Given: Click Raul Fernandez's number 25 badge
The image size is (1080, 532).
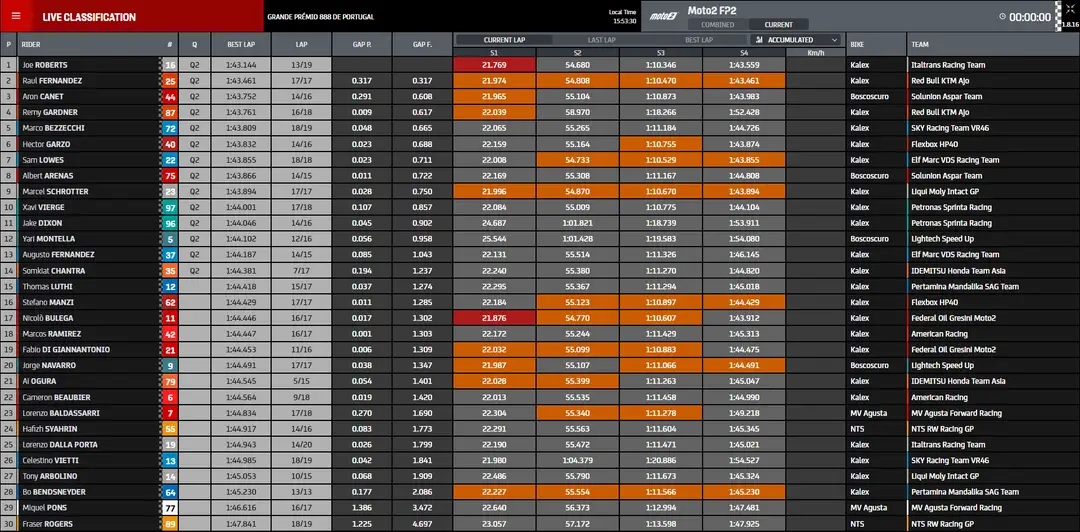Looking at the screenshot, I should 169,81.
